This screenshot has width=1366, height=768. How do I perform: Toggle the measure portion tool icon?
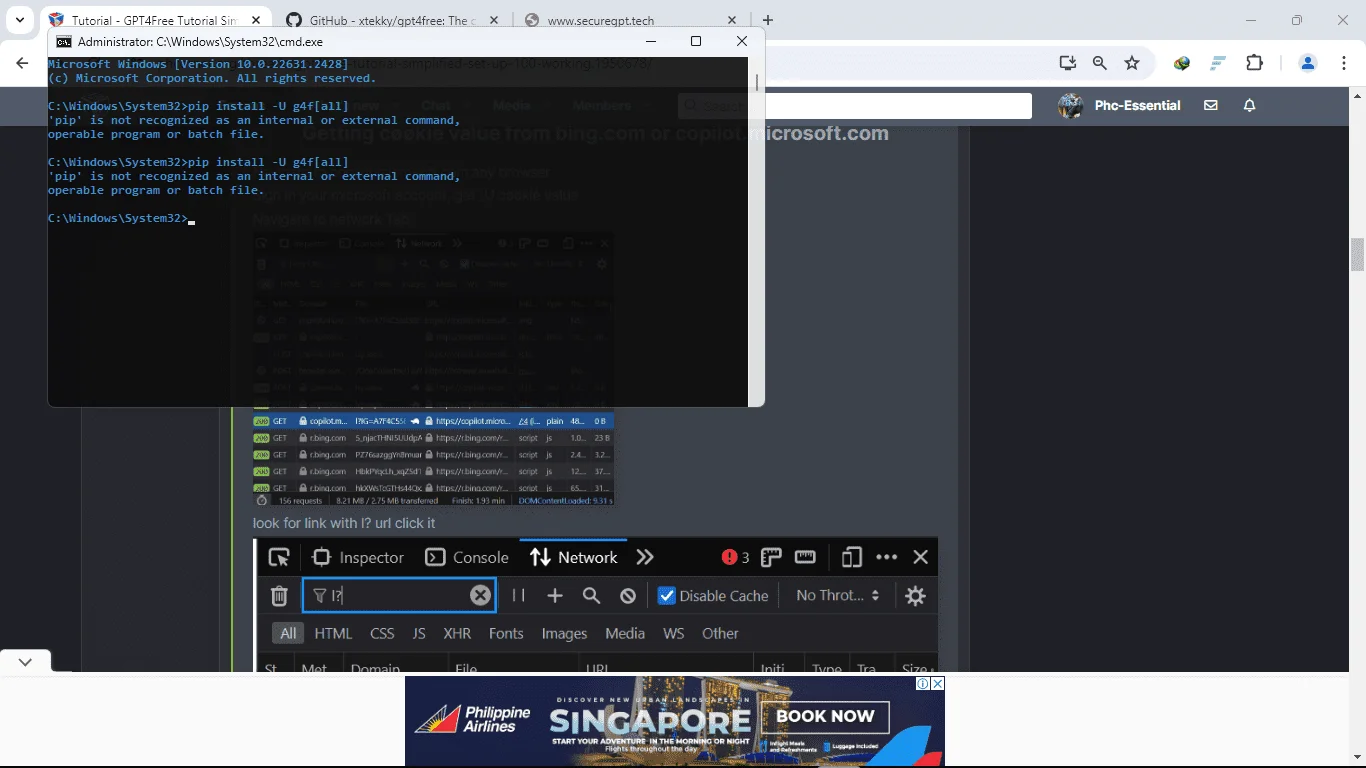[x=806, y=557]
